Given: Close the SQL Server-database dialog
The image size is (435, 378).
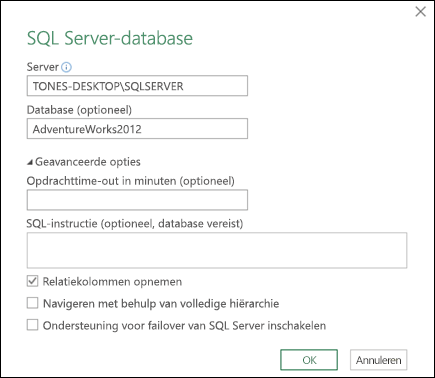Looking at the screenshot, I should [x=420, y=12].
